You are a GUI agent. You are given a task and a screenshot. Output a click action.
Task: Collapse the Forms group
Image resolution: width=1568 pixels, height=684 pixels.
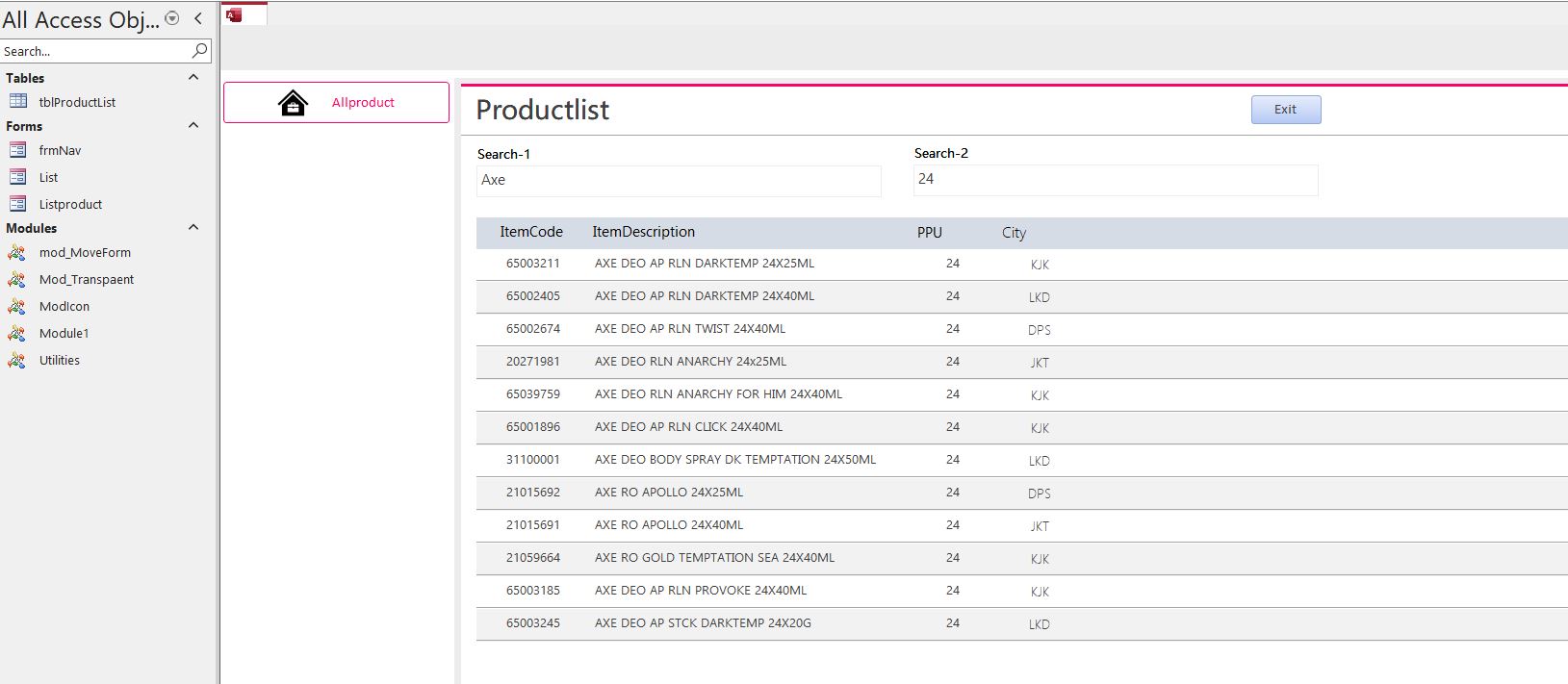[x=193, y=126]
